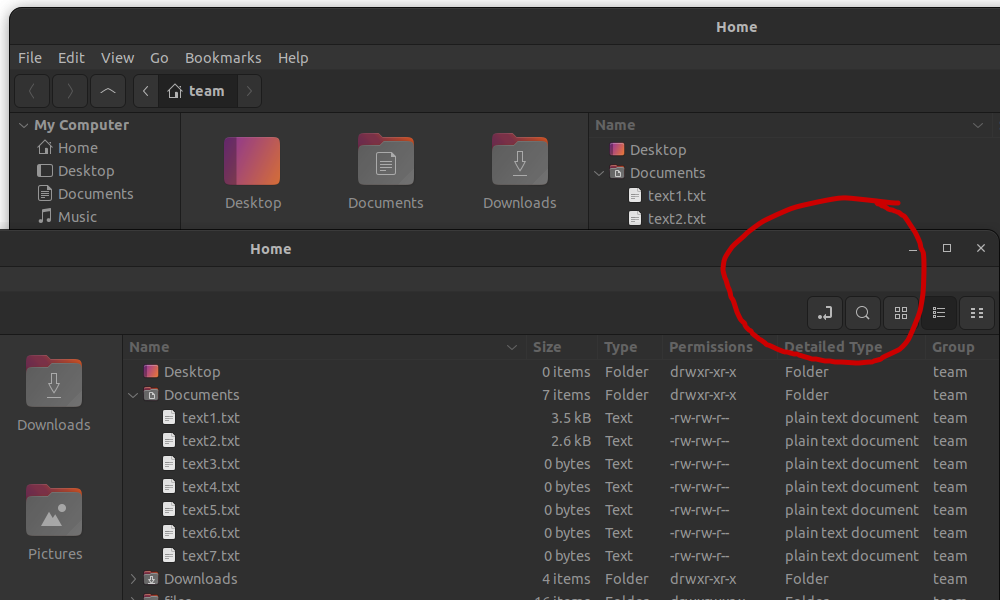The height and width of the screenshot is (600, 1000).
Task: Toggle the location entry path button
Action: [x=825, y=313]
